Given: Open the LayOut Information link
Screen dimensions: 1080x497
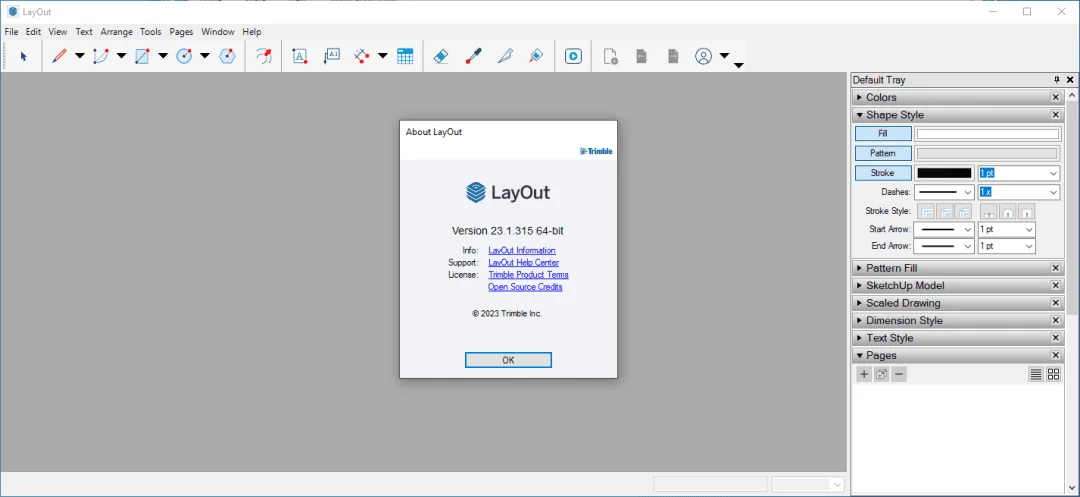Looking at the screenshot, I should 522,251.
